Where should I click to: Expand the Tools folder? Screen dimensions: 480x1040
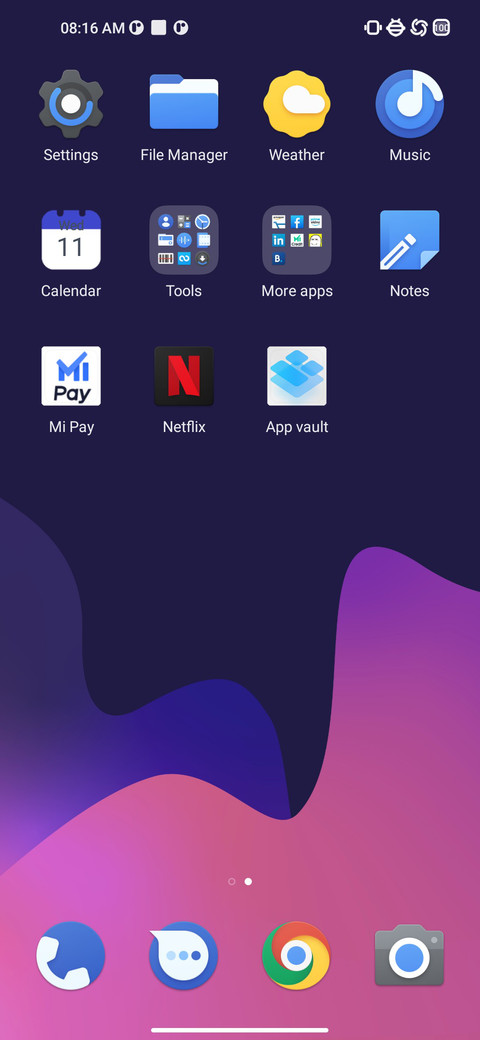pyautogui.click(x=184, y=240)
